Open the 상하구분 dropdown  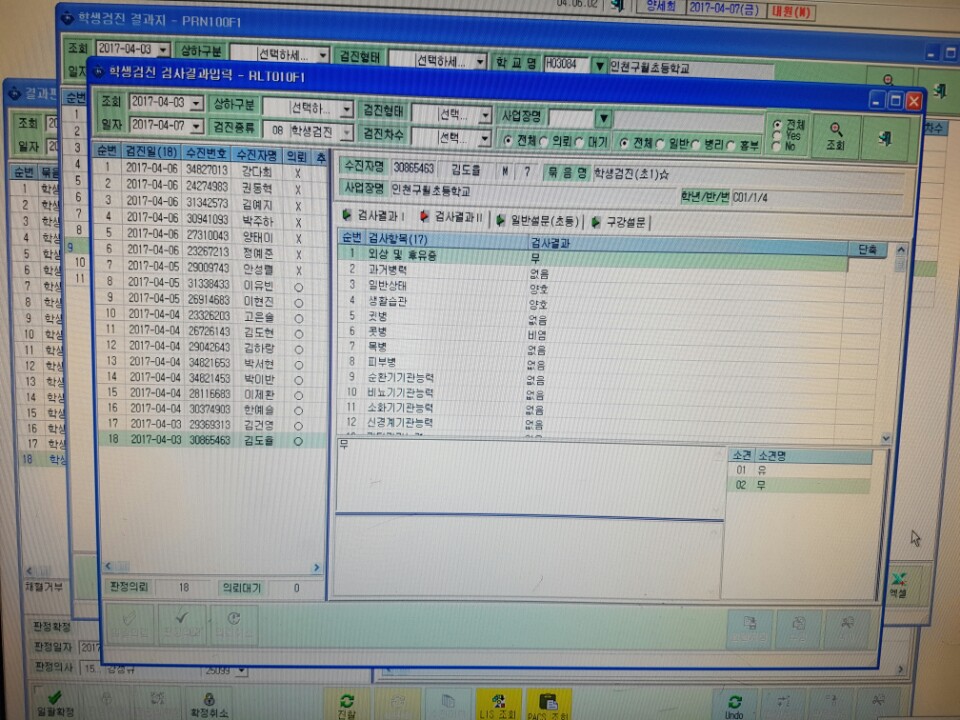tap(307, 108)
